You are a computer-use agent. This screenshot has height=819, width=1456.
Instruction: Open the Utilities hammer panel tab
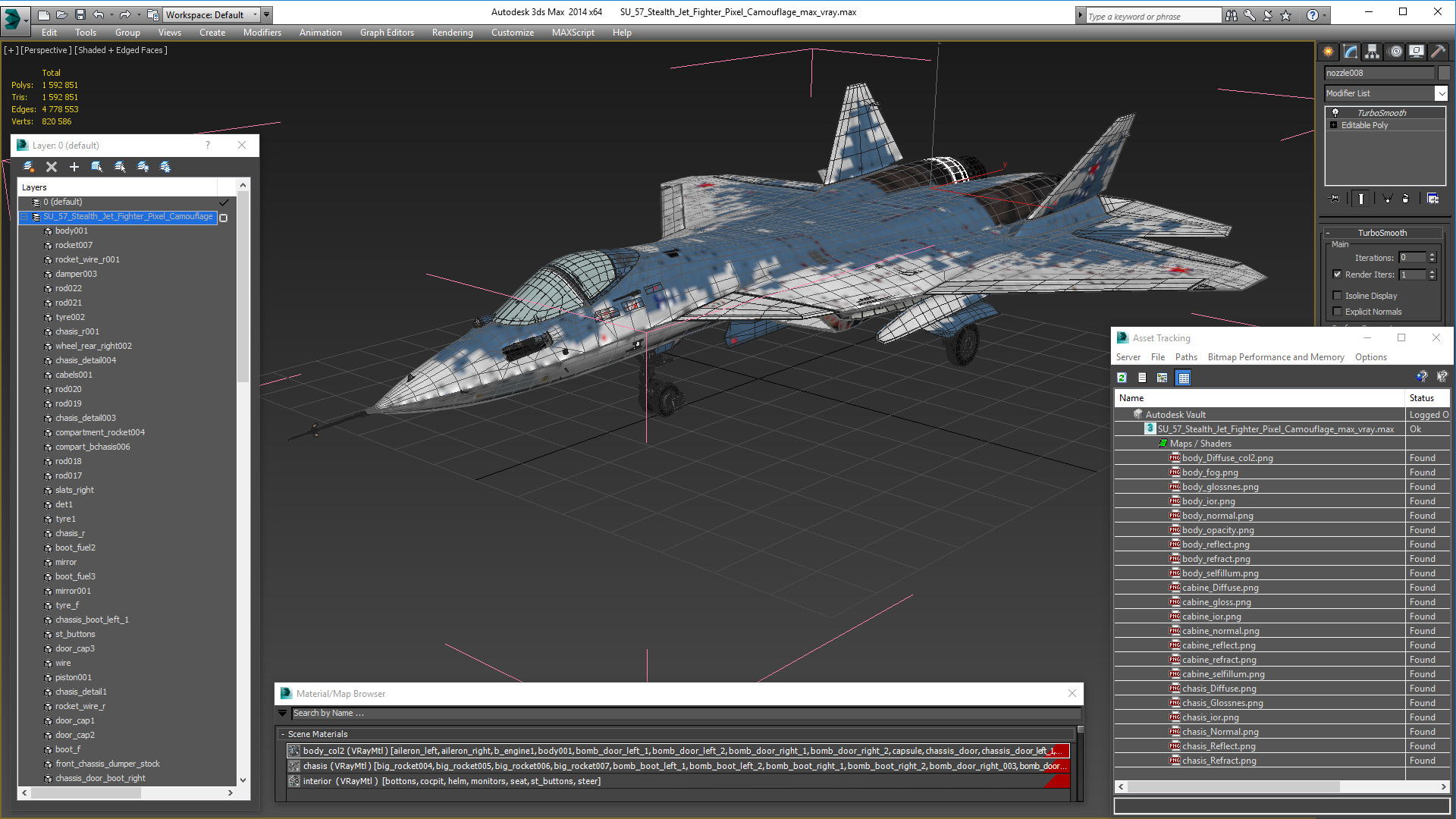point(1439,52)
